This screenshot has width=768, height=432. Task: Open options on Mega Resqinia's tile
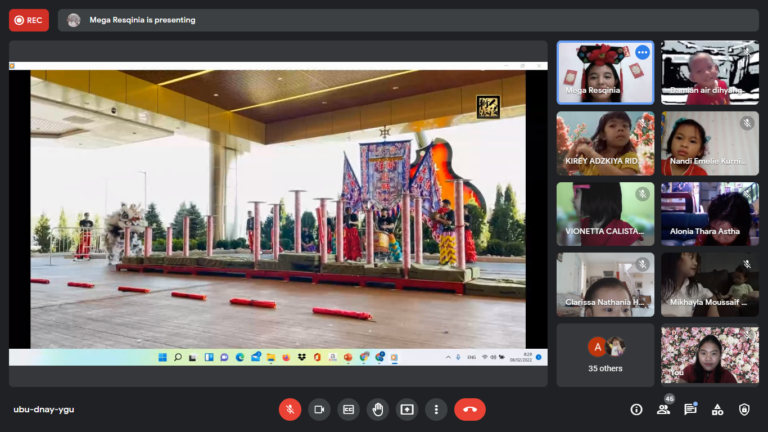tap(642, 53)
